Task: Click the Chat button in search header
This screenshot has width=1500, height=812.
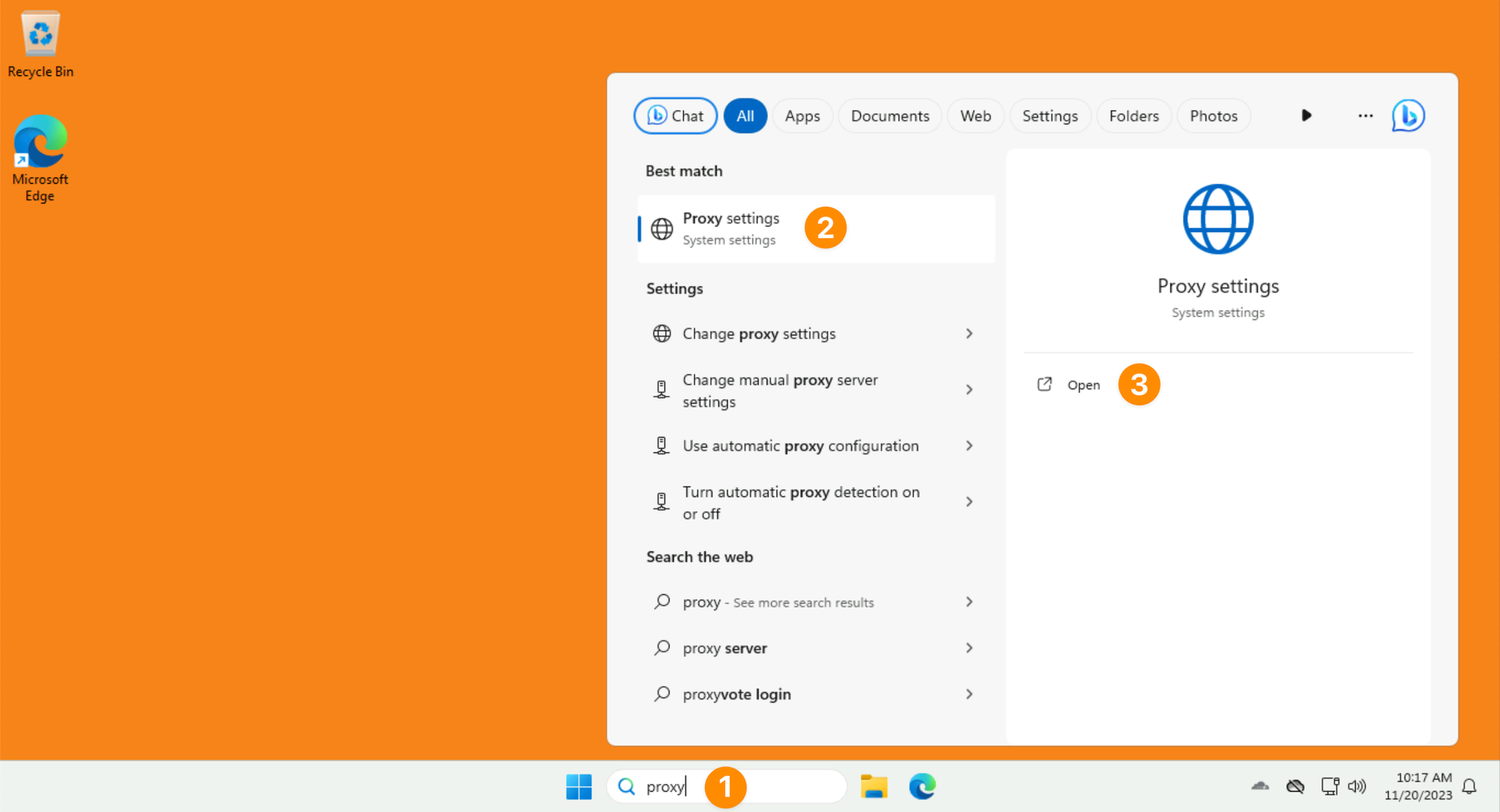Action: 675,116
